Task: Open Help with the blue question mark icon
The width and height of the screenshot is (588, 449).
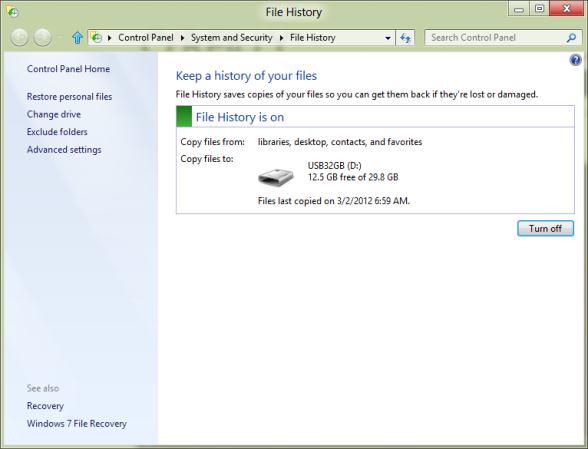Action: point(575,60)
